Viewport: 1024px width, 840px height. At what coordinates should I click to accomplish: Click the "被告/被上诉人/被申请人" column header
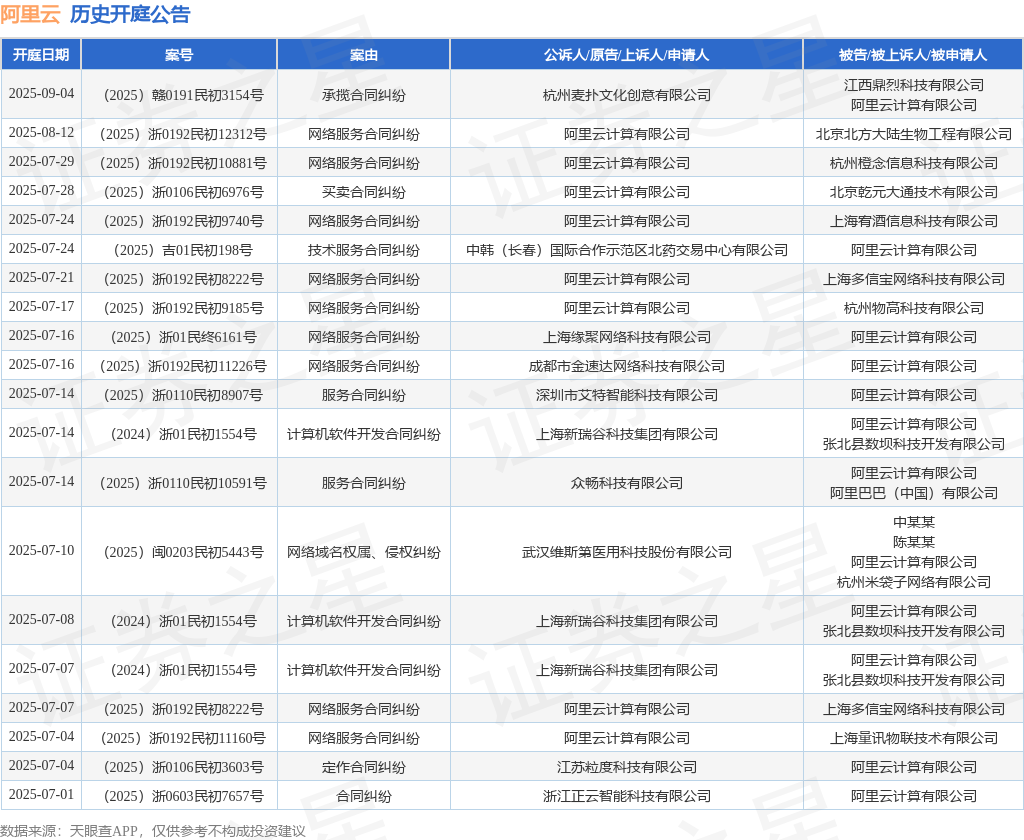[x=913, y=55]
